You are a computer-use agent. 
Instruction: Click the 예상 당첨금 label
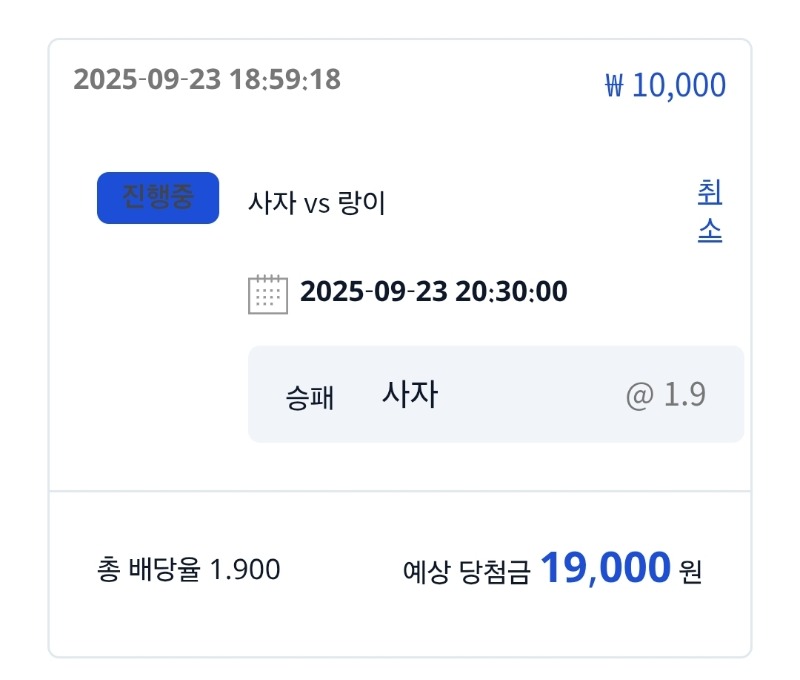(467, 571)
